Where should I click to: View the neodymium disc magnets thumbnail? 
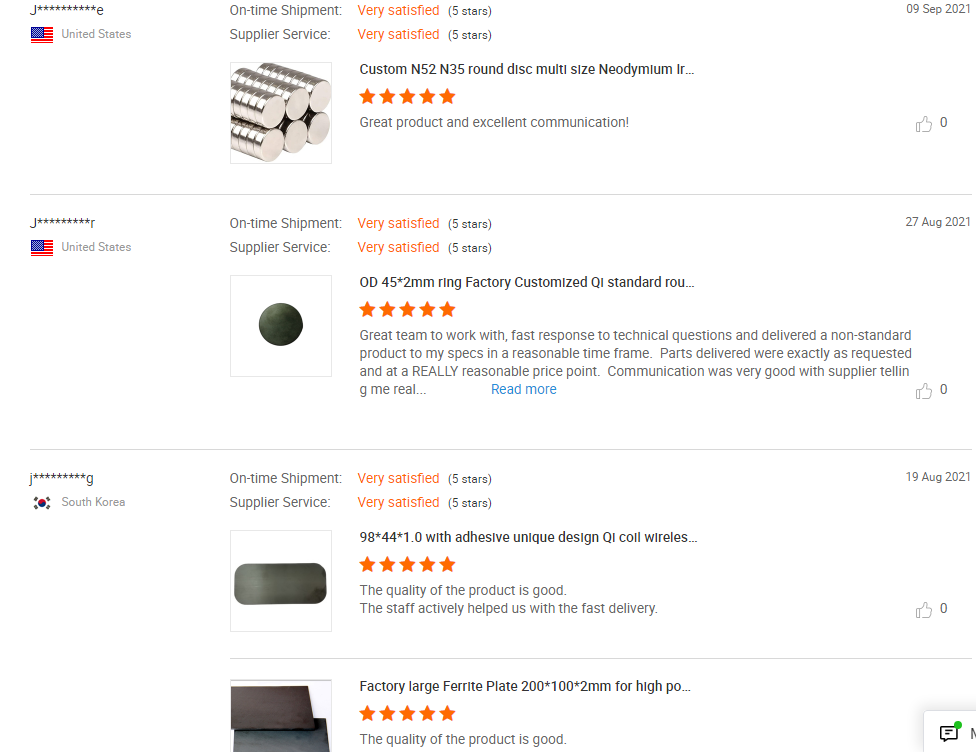pyautogui.click(x=281, y=113)
